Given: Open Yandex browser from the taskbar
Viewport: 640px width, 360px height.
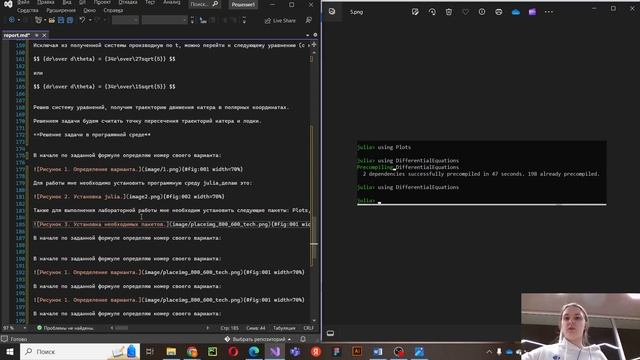Looking at the screenshot, I should tap(316, 351).
